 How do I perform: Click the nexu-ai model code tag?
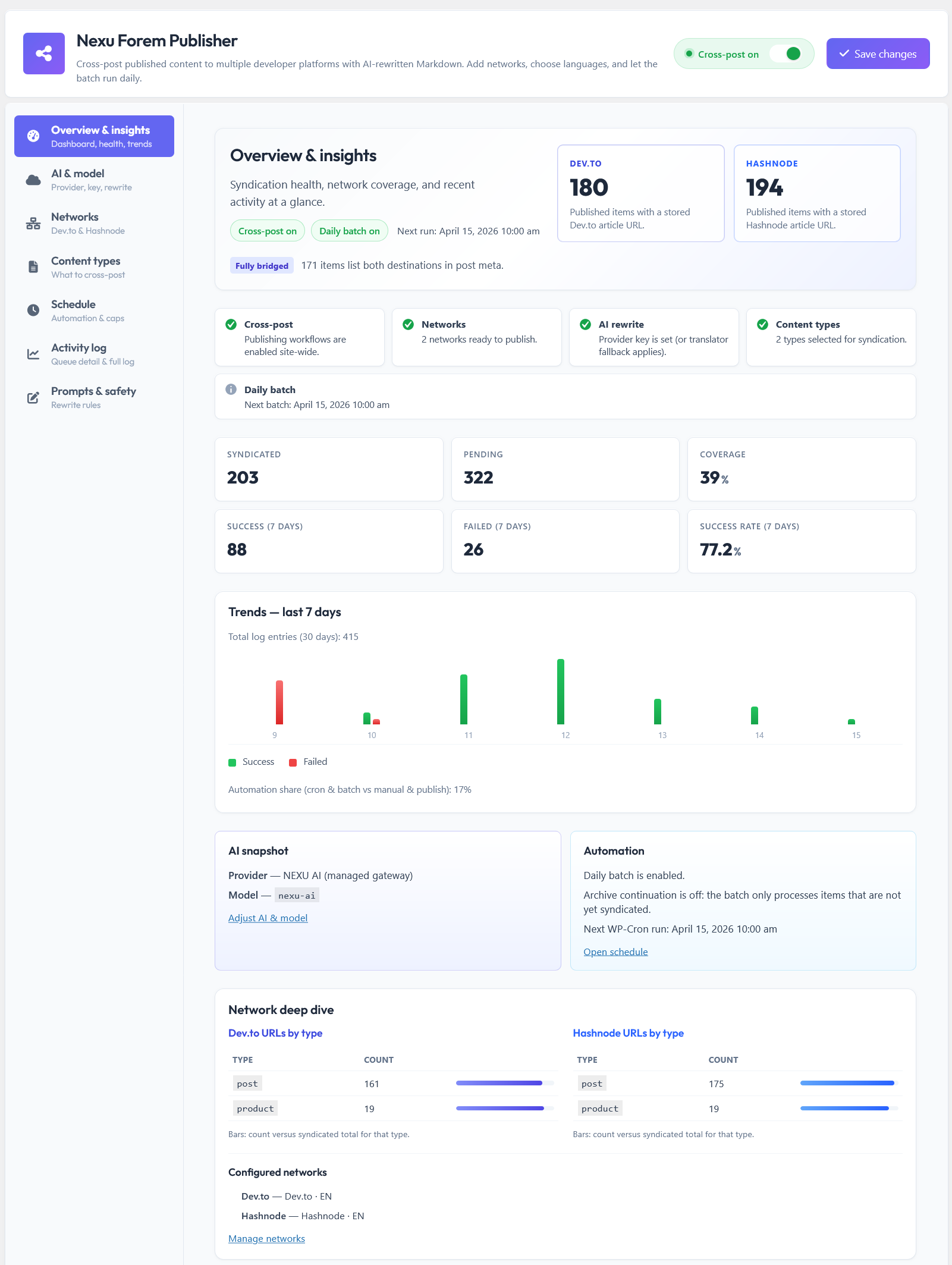click(297, 895)
